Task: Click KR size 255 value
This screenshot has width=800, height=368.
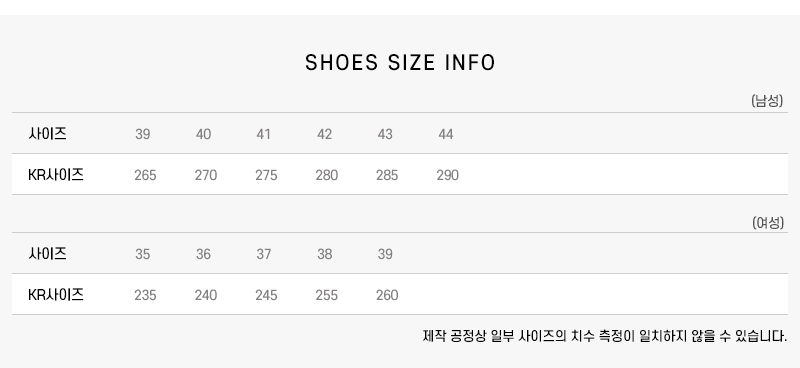Action: (327, 296)
